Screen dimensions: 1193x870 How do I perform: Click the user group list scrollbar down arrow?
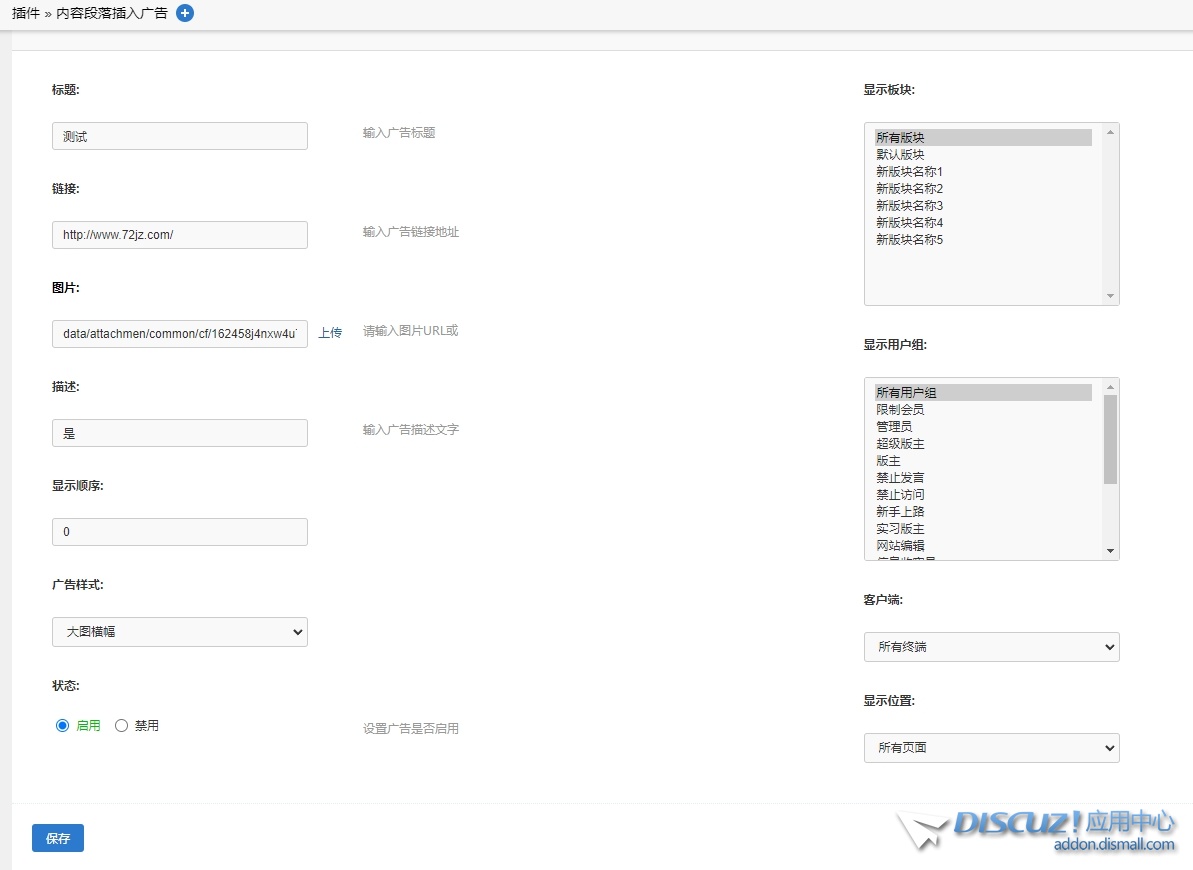(x=1110, y=551)
